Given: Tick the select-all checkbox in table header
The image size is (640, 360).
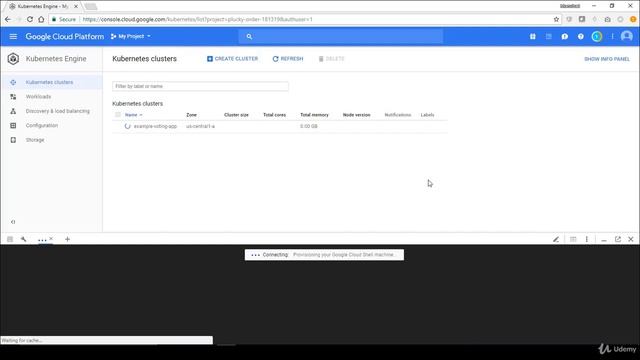Looking at the screenshot, I should (118, 115).
